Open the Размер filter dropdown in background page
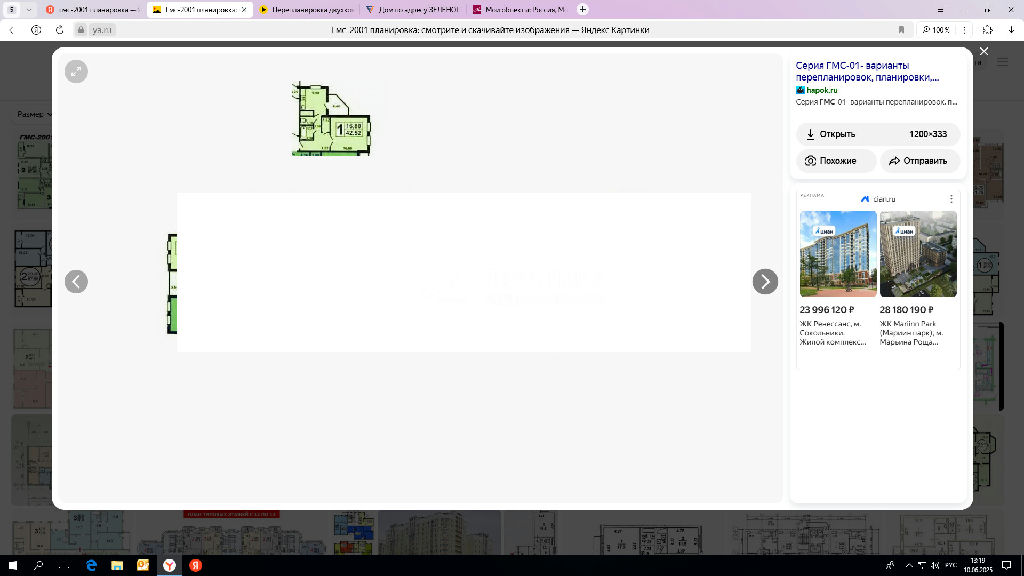This screenshot has width=1024, height=576. pyautogui.click(x=34, y=114)
